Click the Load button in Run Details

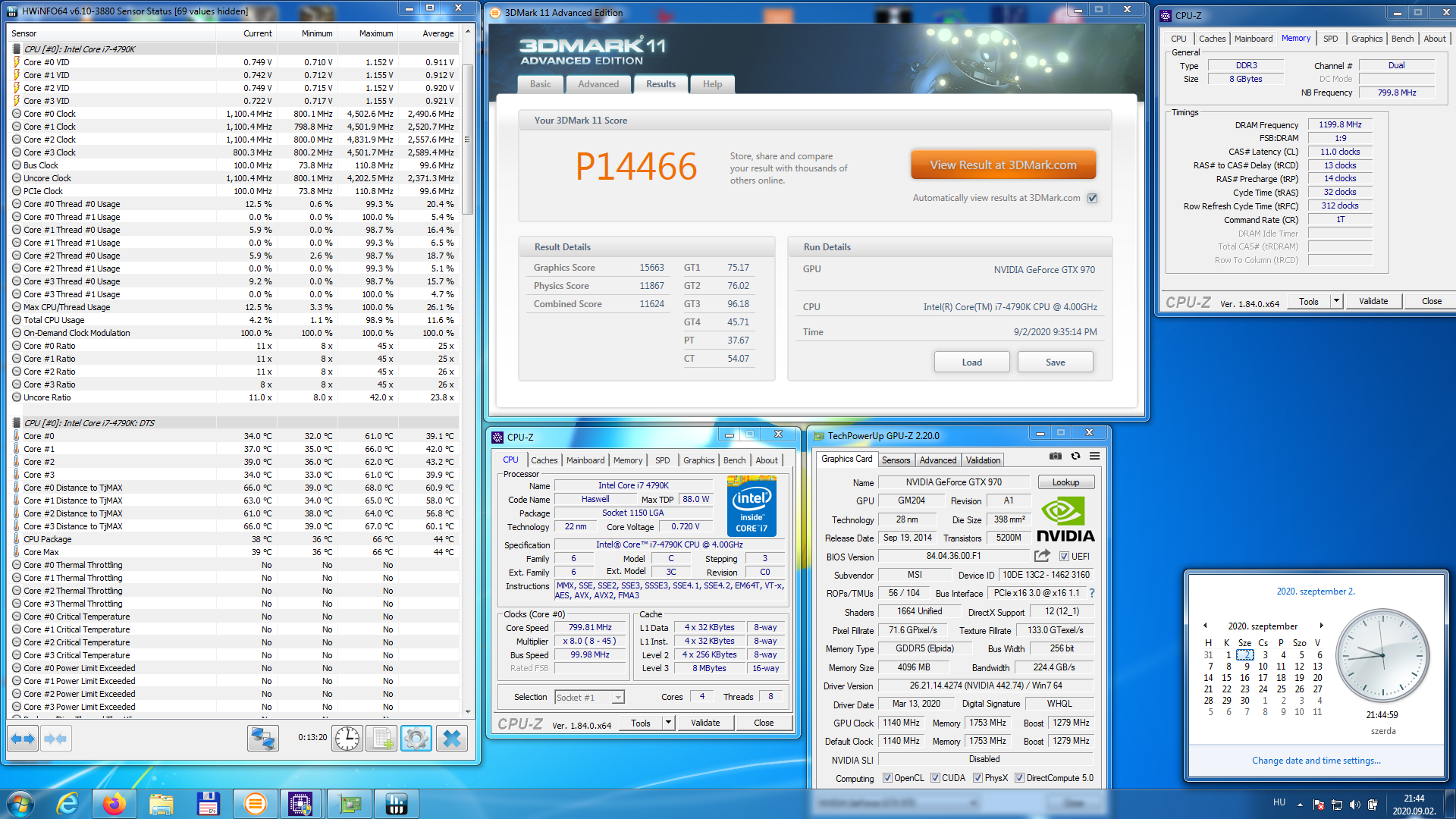[x=971, y=362]
